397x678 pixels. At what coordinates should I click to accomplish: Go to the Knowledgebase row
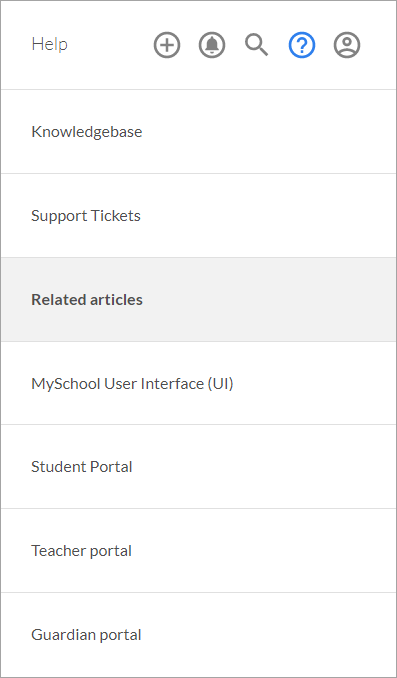click(x=198, y=131)
